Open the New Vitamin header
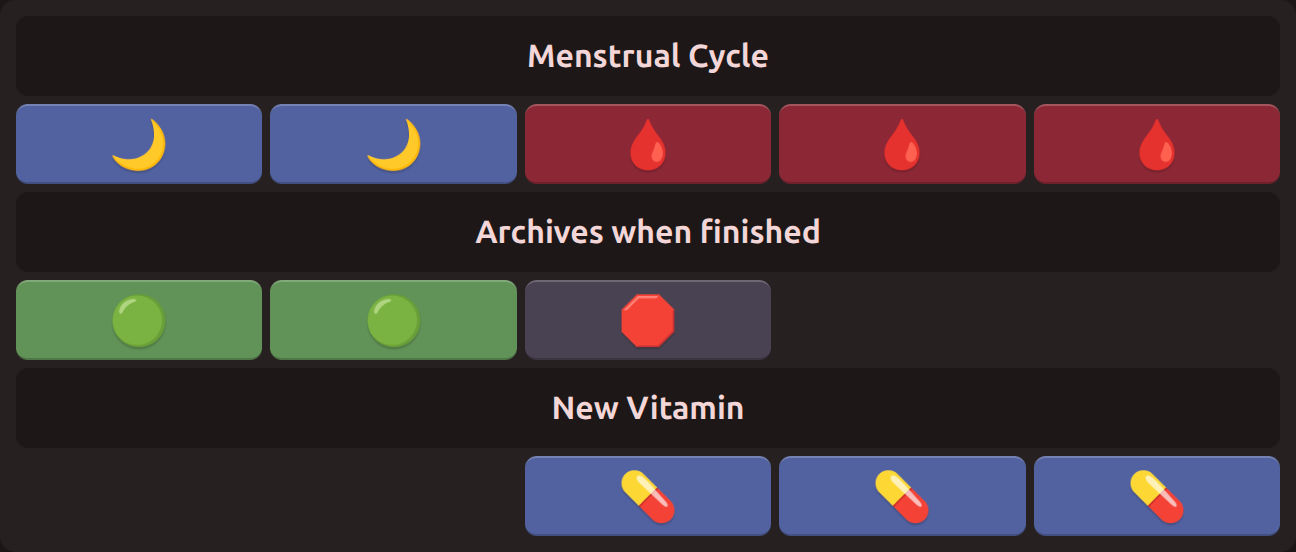The width and height of the screenshot is (1296, 552). (648, 408)
